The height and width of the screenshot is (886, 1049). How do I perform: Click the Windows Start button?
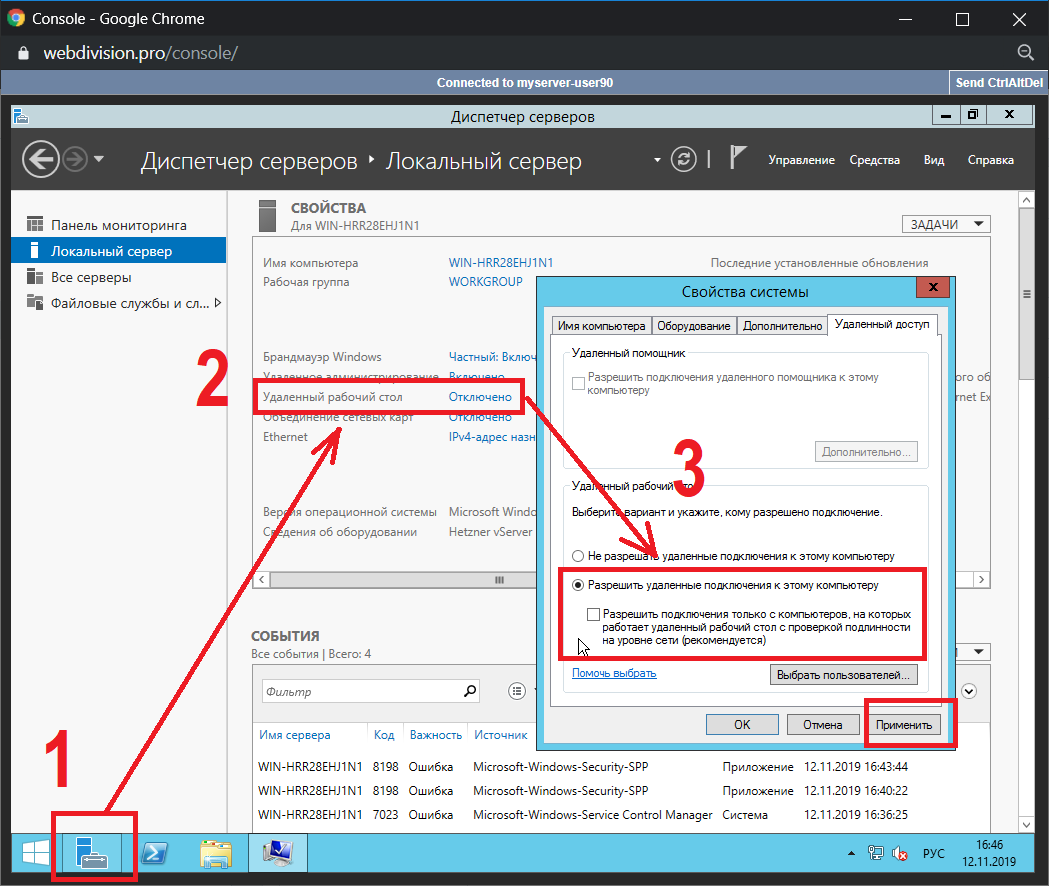point(36,852)
